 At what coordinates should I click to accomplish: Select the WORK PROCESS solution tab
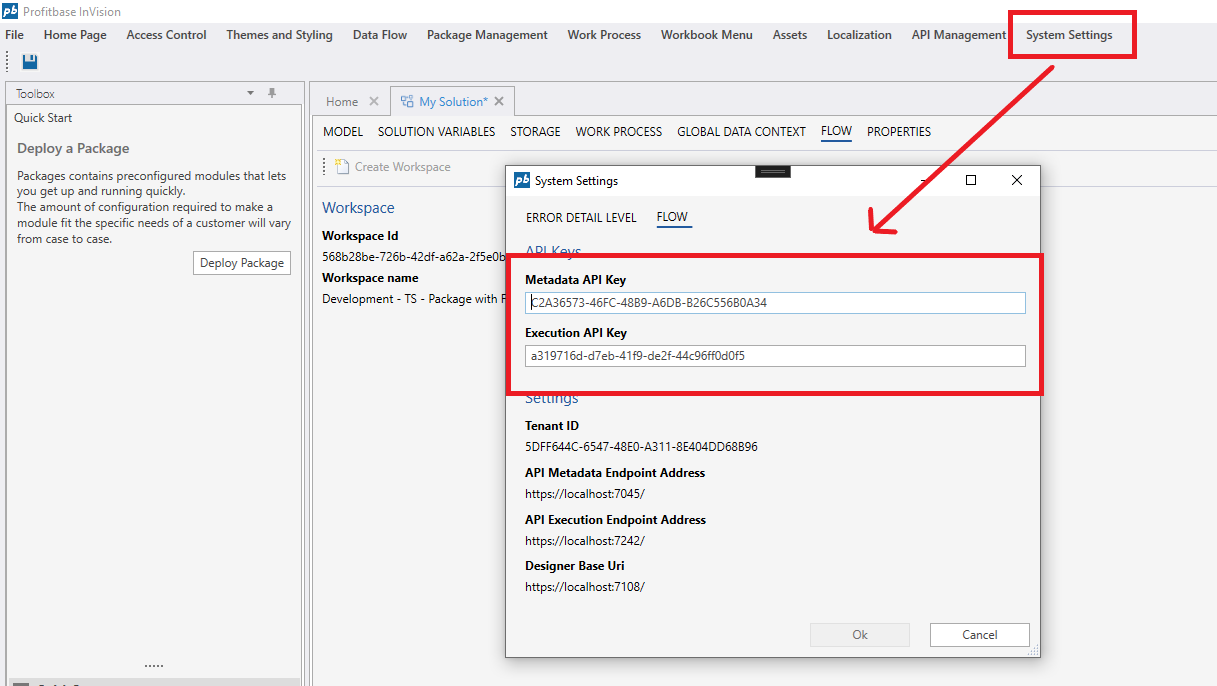619,132
